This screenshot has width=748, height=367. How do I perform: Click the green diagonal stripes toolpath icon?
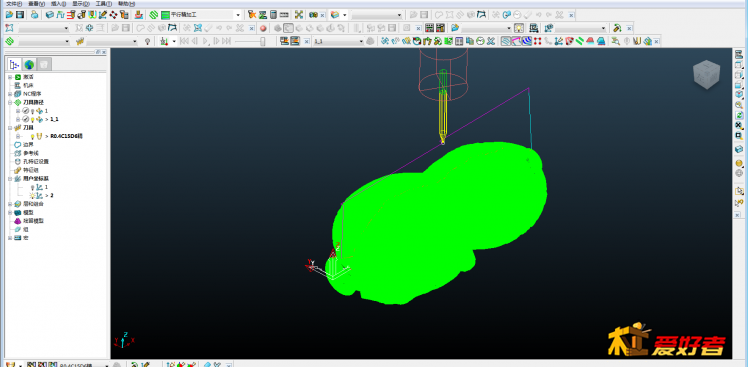[x=580, y=42]
